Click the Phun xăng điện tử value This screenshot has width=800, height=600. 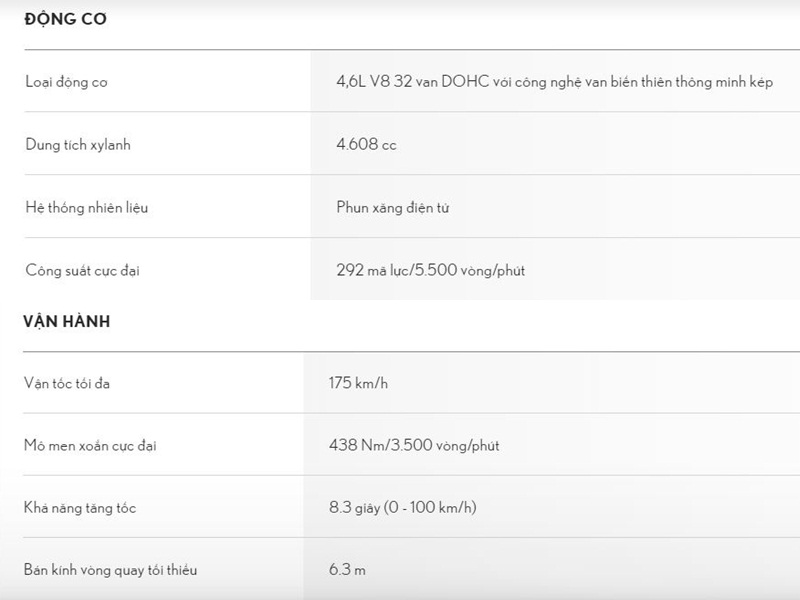tap(392, 207)
